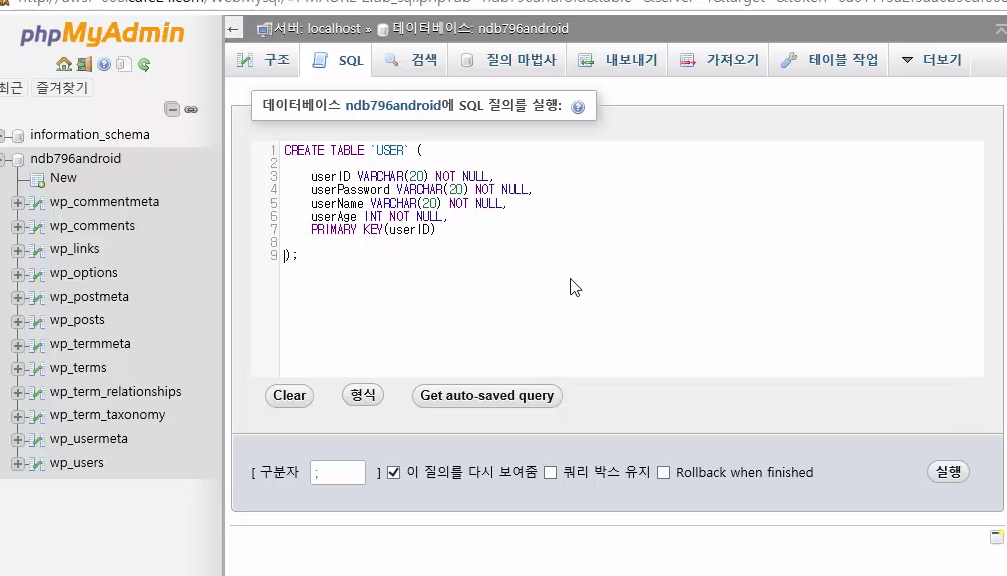The height and width of the screenshot is (576, 1007).
Task: Click the wp_comments table icon
Action: point(37,227)
